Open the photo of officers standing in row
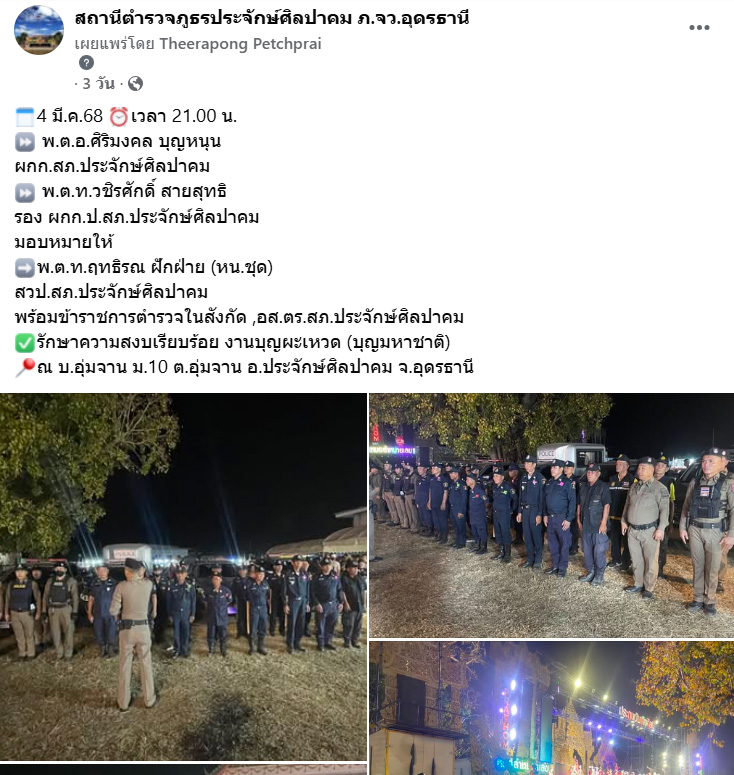The height and width of the screenshot is (775, 734). (x=552, y=515)
